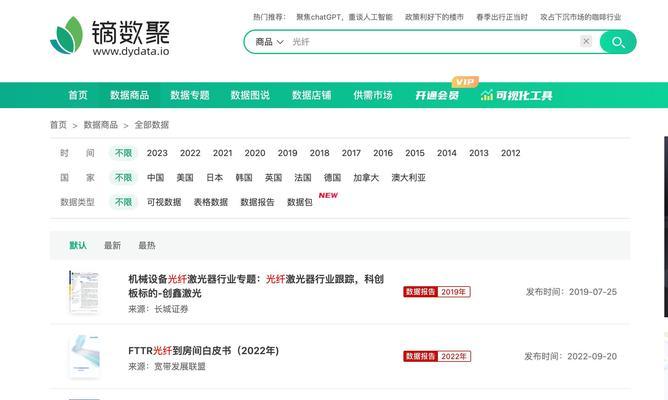Screen dimensions: 668x400
Task: Click publish date 2022-09-20
Action: coord(592,356)
